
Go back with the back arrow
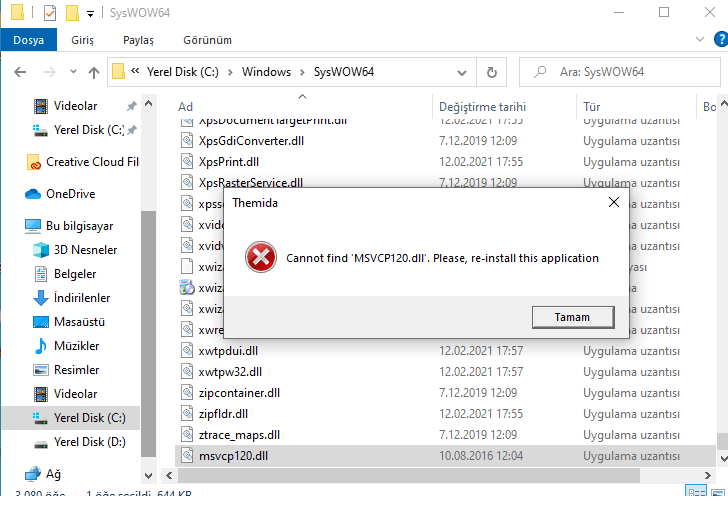point(20,72)
